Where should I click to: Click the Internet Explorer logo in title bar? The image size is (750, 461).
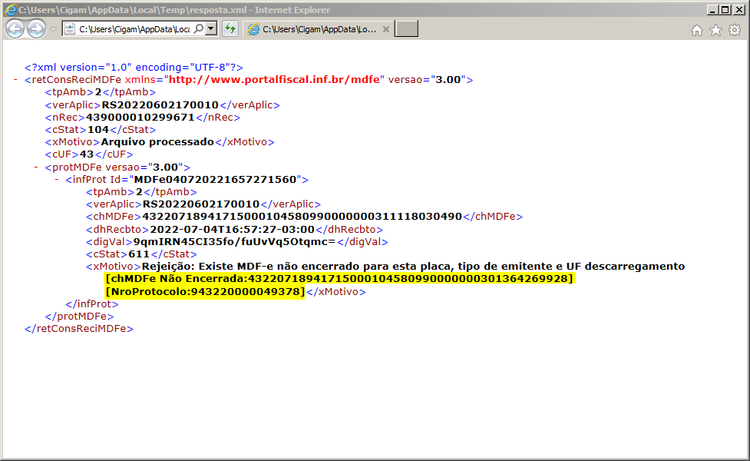pos(10,10)
